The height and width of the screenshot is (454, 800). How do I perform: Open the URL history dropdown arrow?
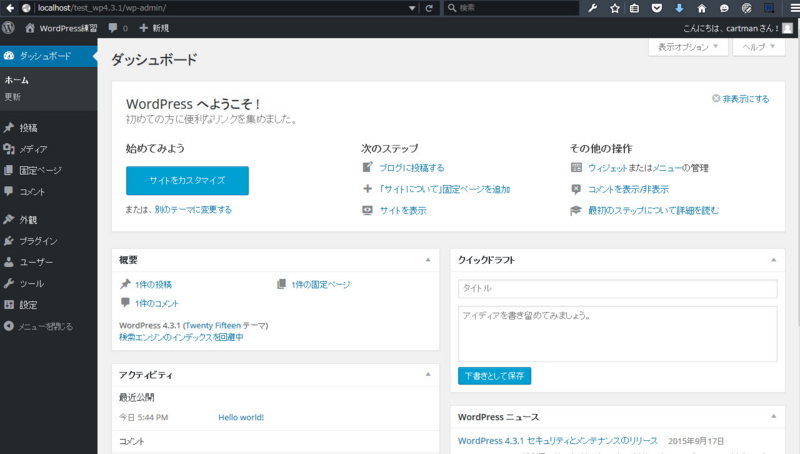click(x=412, y=8)
